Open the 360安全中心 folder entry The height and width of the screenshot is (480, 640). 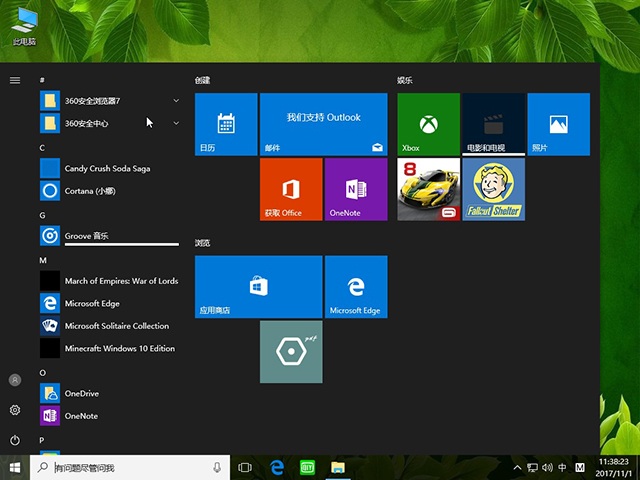pos(109,123)
